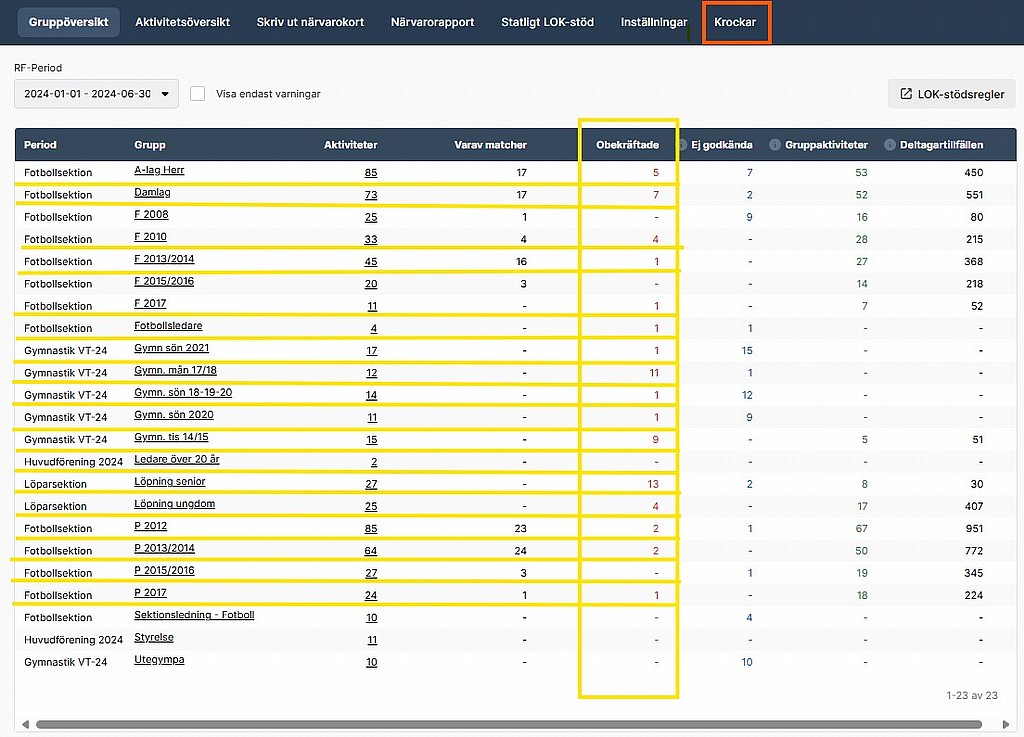The height and width of the screenshot is (737, 1024).
Task: Open Skriv ut närvarokort tab
Action: 310,22
